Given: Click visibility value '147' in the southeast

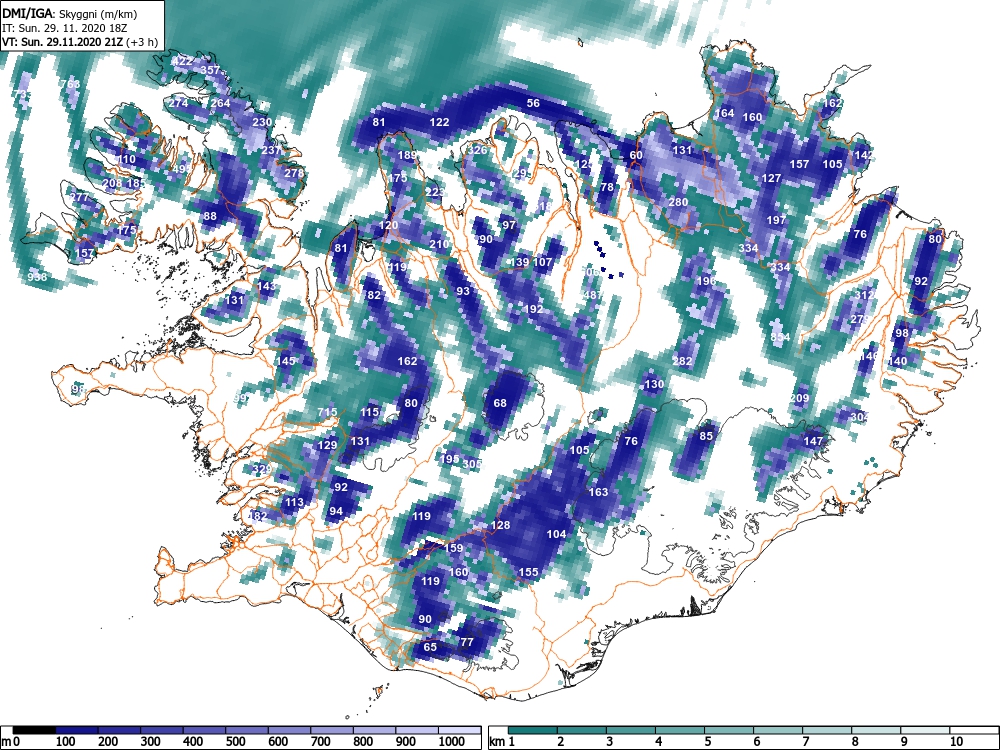Looking at the screenshot, I should tap(813, 441).
